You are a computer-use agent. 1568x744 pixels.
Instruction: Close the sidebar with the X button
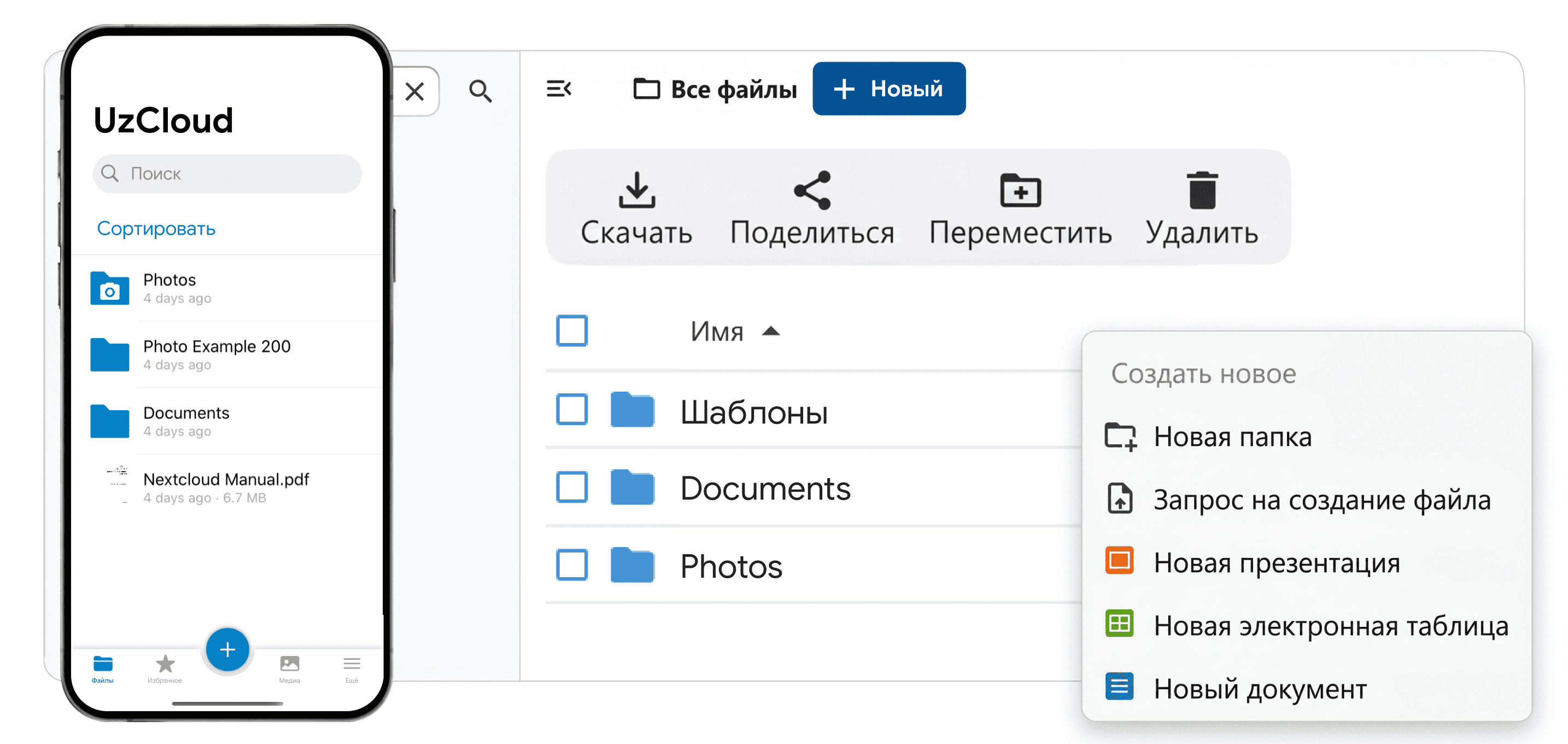pyautogui.click(x=415, y=91)
